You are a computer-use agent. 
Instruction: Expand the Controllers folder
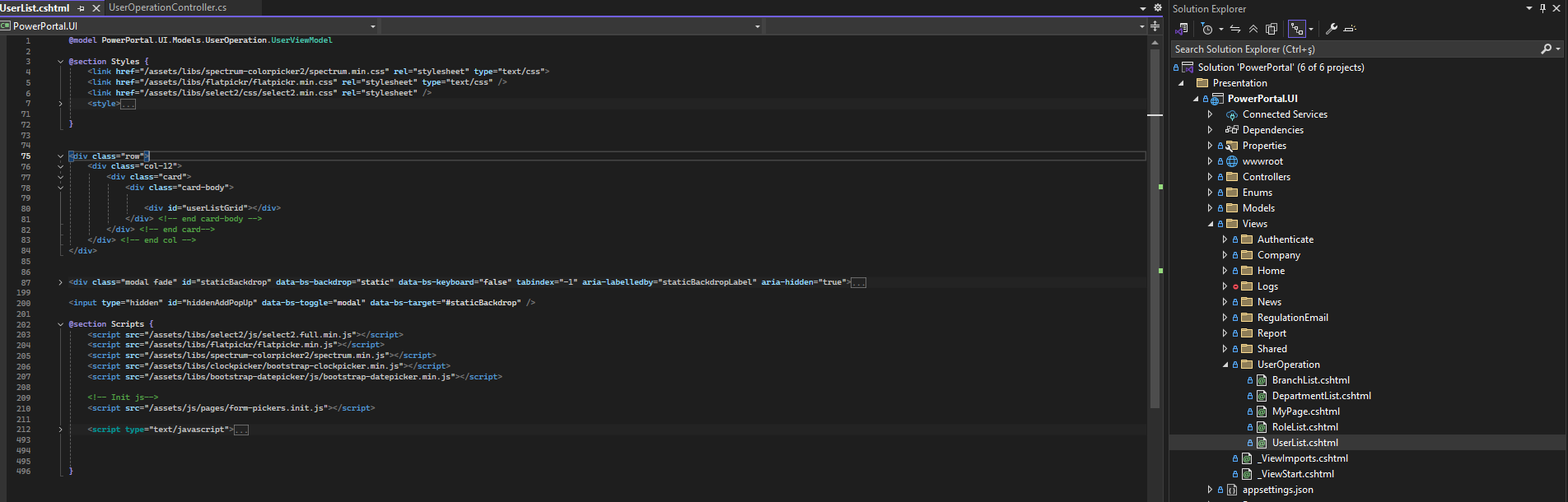click(1210, 177)
